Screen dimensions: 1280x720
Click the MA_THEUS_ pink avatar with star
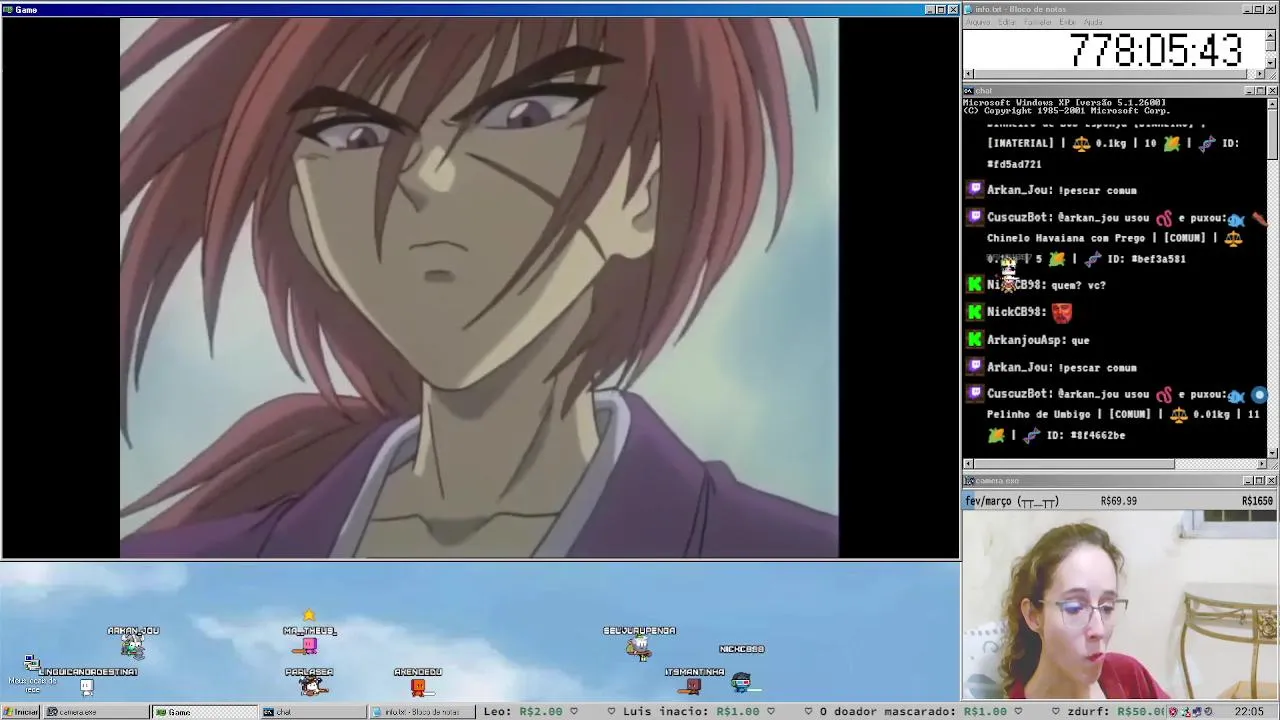tap(309, 646)
